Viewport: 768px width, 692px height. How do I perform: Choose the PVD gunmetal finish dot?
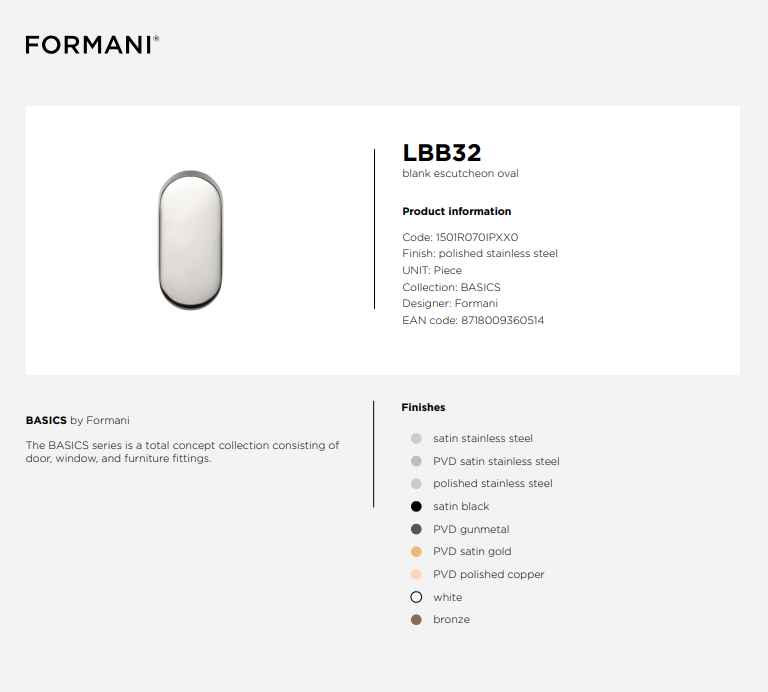pyautogui.click(x=416, y=529)
